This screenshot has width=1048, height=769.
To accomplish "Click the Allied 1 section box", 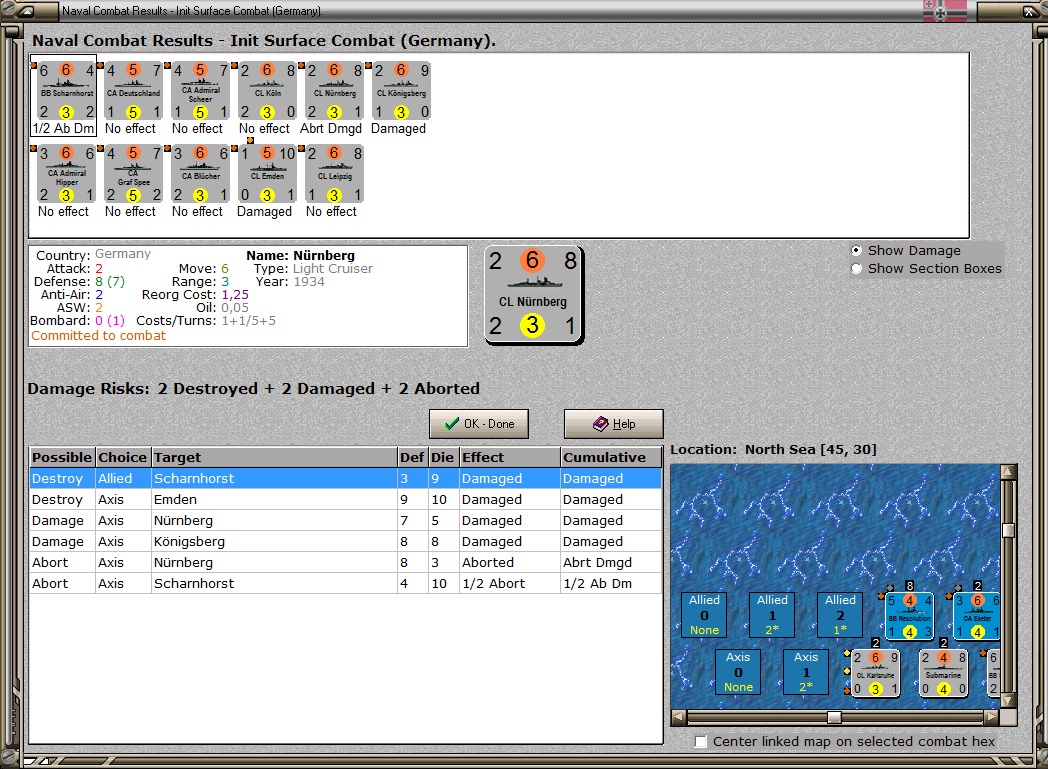I will (x=772, y=615).
